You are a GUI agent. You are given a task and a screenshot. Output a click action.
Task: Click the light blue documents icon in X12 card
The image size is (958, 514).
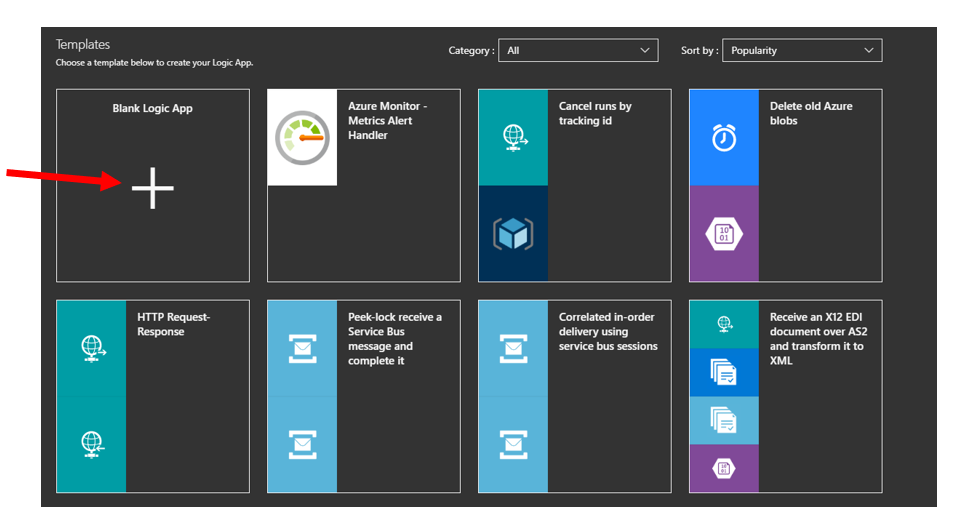click(x=724, y=420)
